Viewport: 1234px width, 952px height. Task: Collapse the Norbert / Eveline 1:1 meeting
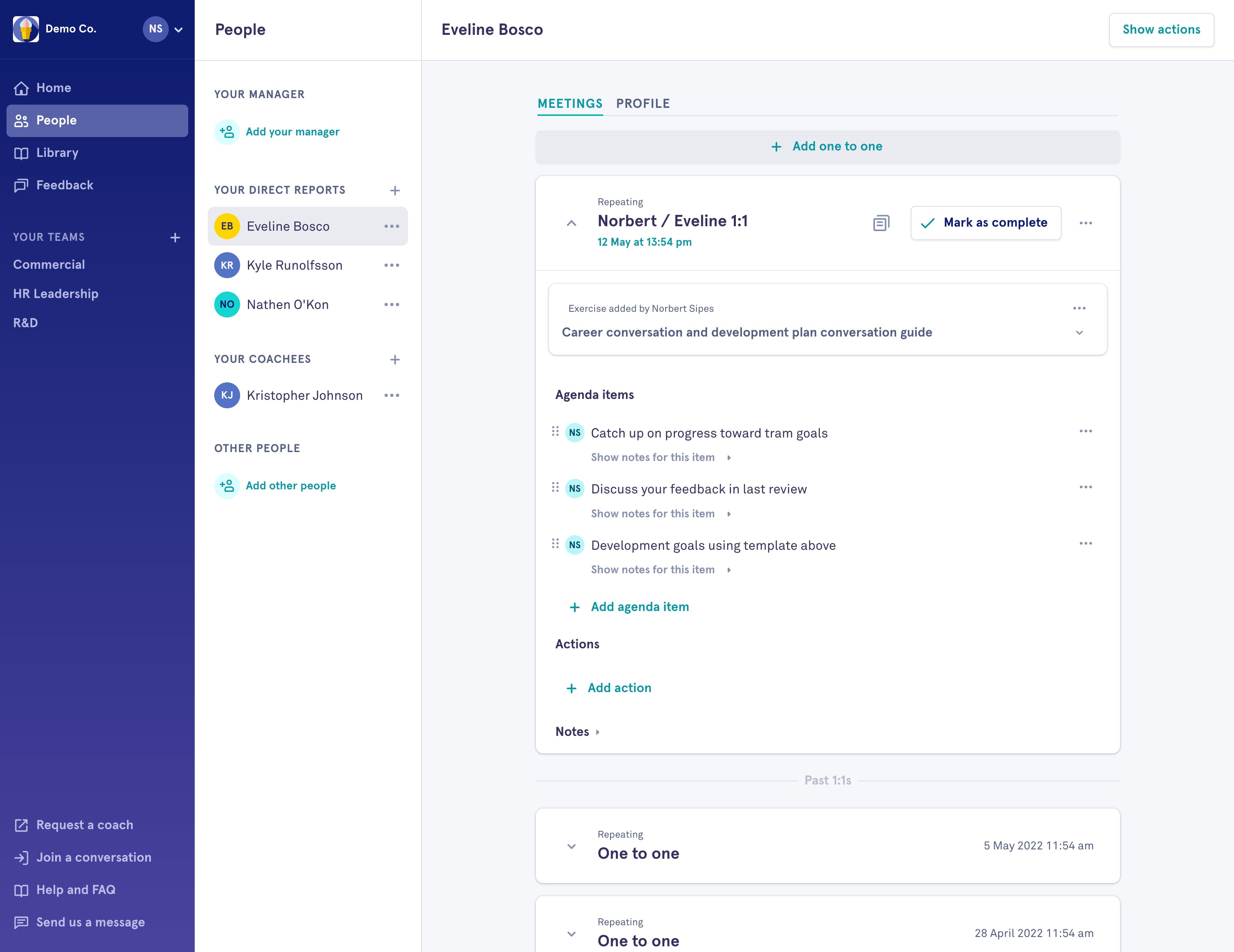point(571,223)
